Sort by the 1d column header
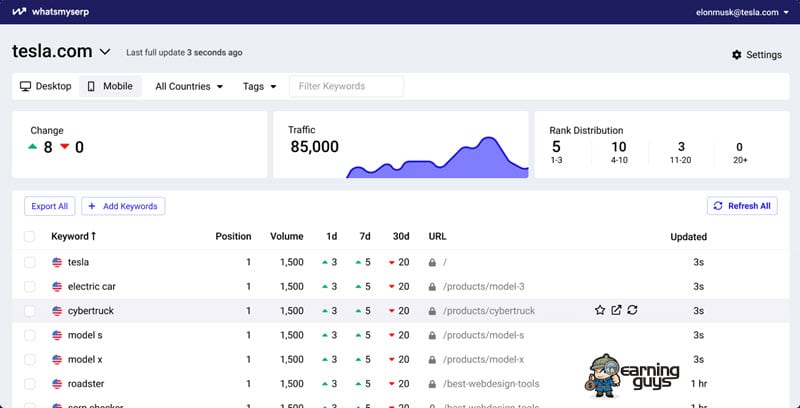The image size is (800, 408). click(x=332, y=236)
